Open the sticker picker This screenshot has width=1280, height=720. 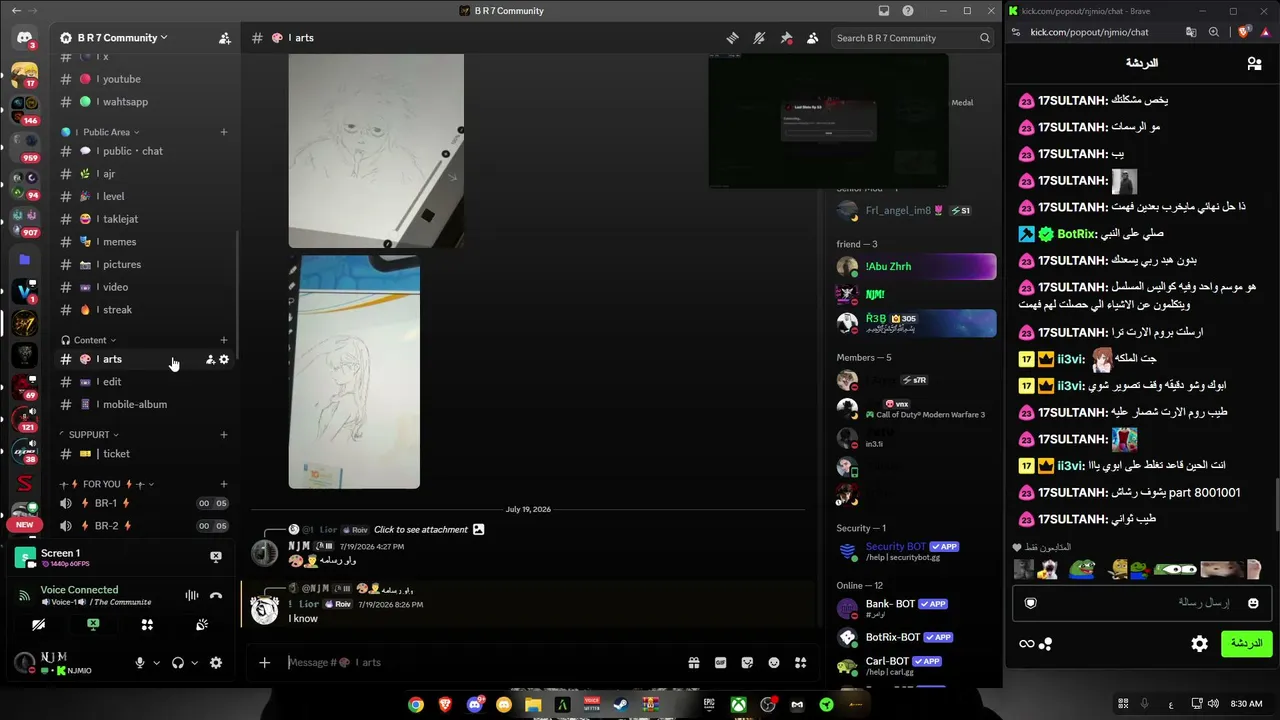coord(747,662)
